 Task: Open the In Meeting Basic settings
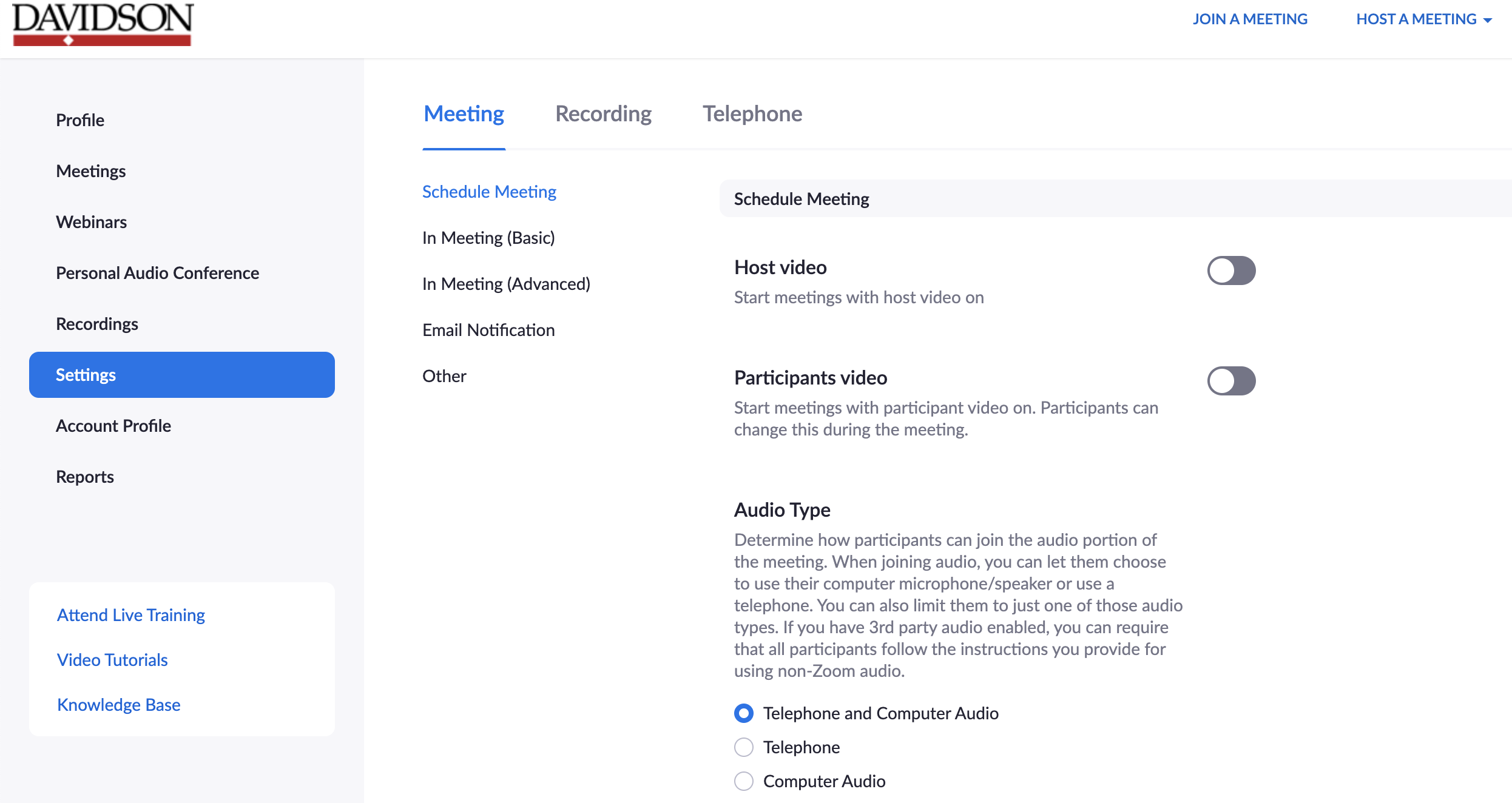click(490, 237)
